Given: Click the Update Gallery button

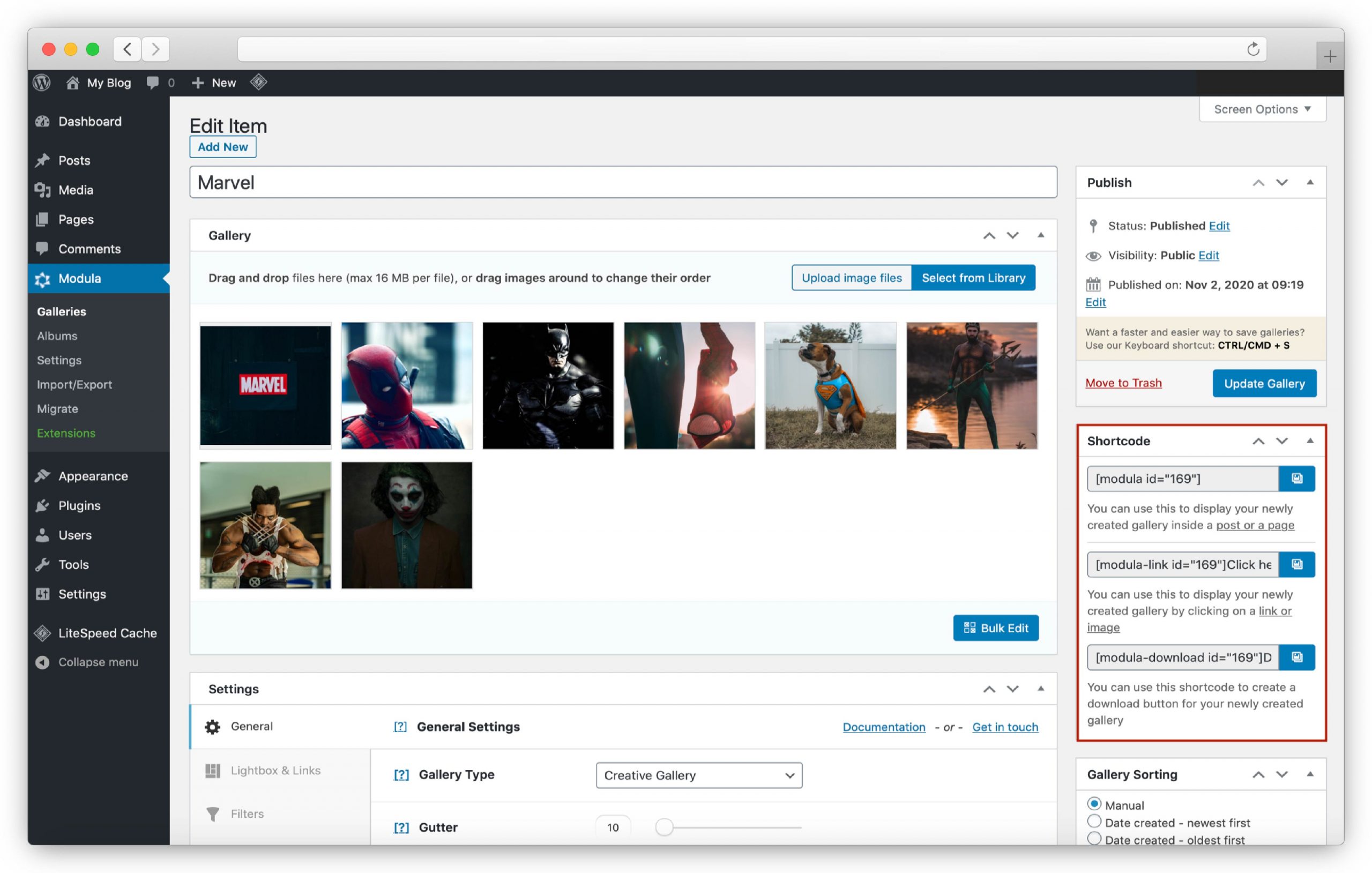Looking at the screenshot, I should point(1264,384).
